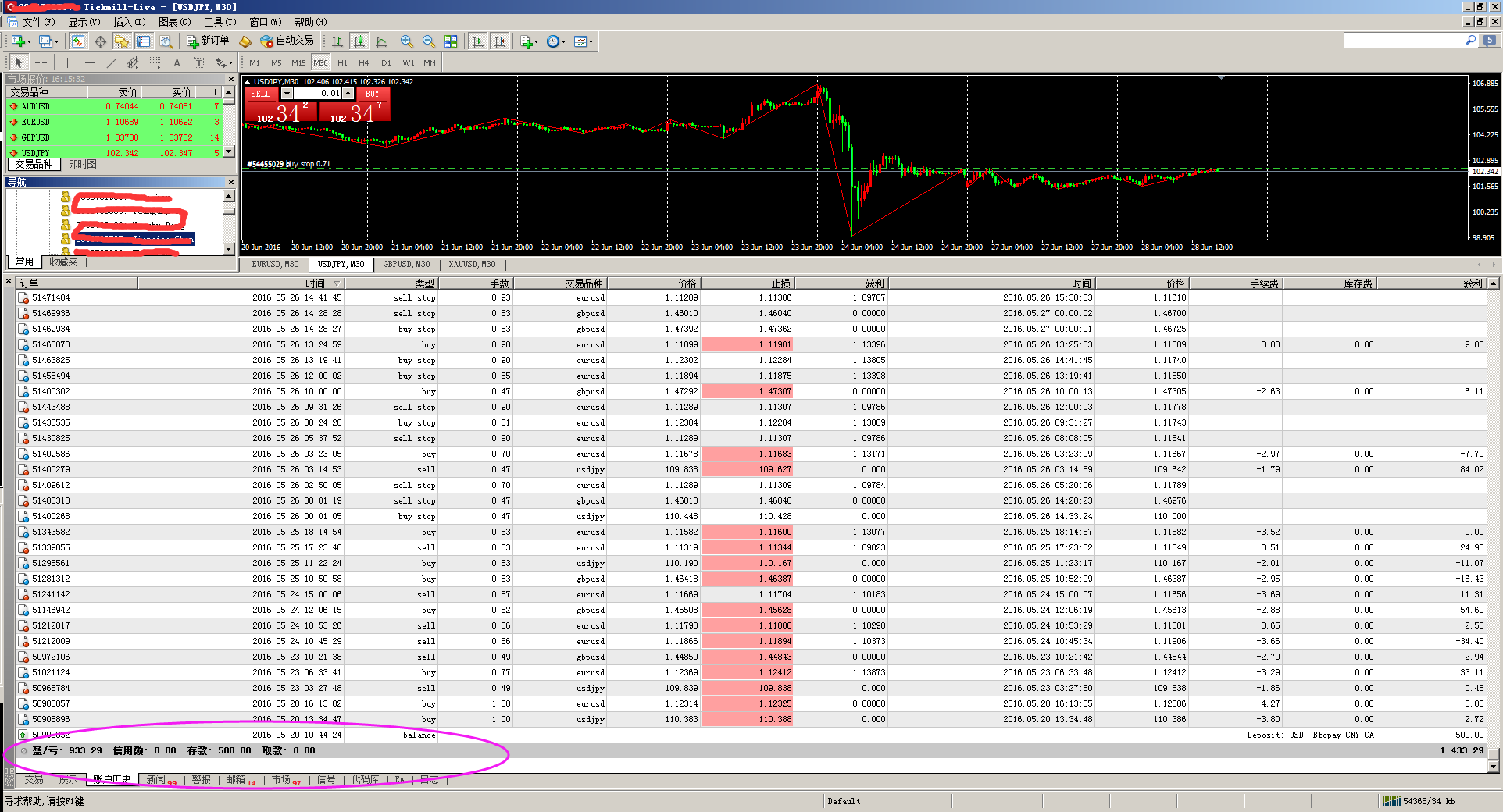Switch chart to candlesticks icon
This screenshot has height=812, width=1503.
click(359, 41)
